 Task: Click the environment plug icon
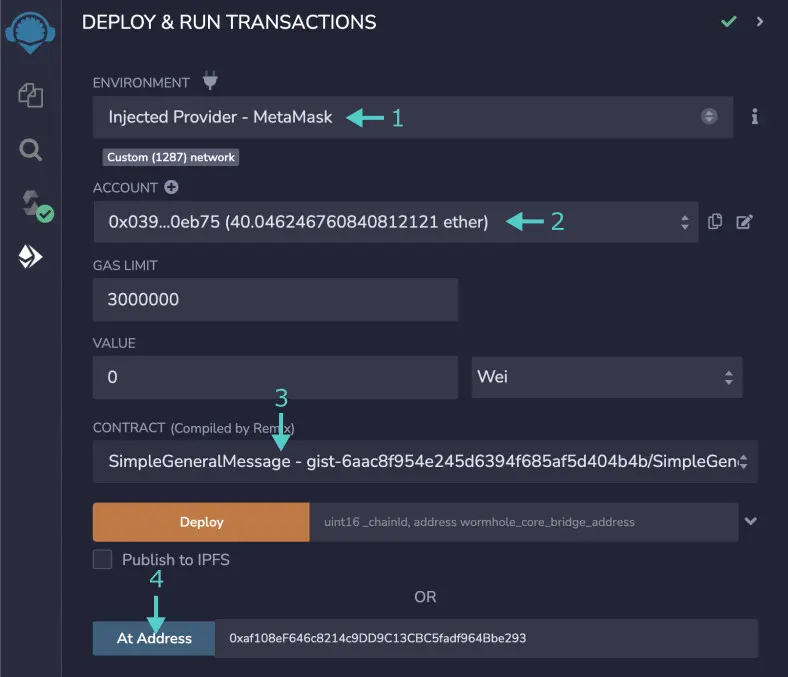(x=210, y=80)
